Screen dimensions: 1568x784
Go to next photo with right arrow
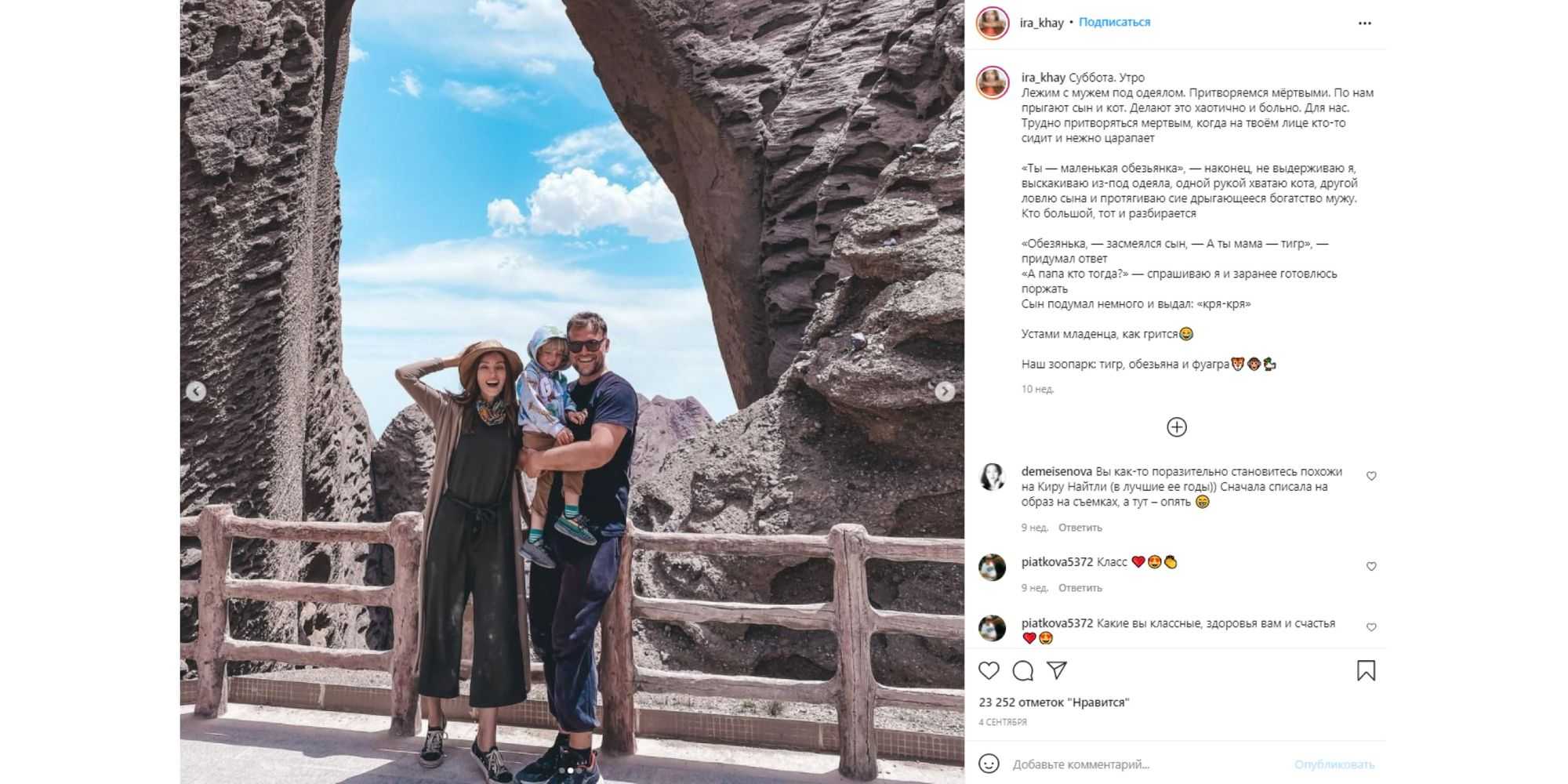[x=945, y=390]
